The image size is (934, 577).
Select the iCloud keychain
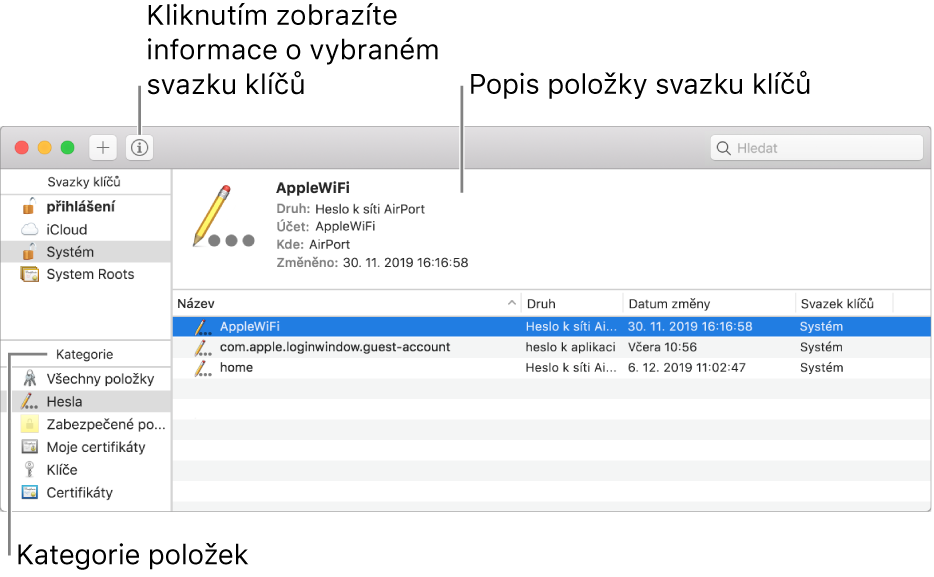point(86,229)
